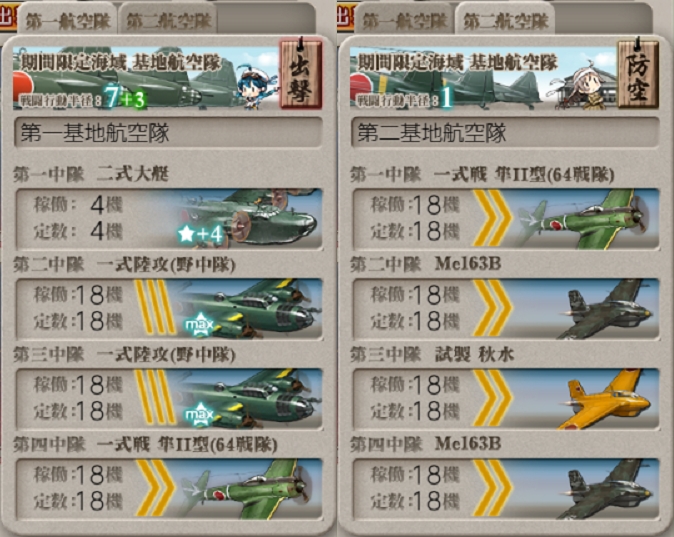674x537 pixels.
Task: Open 第一航空隊 tab in right panel
Action: [x=404, y=20]
